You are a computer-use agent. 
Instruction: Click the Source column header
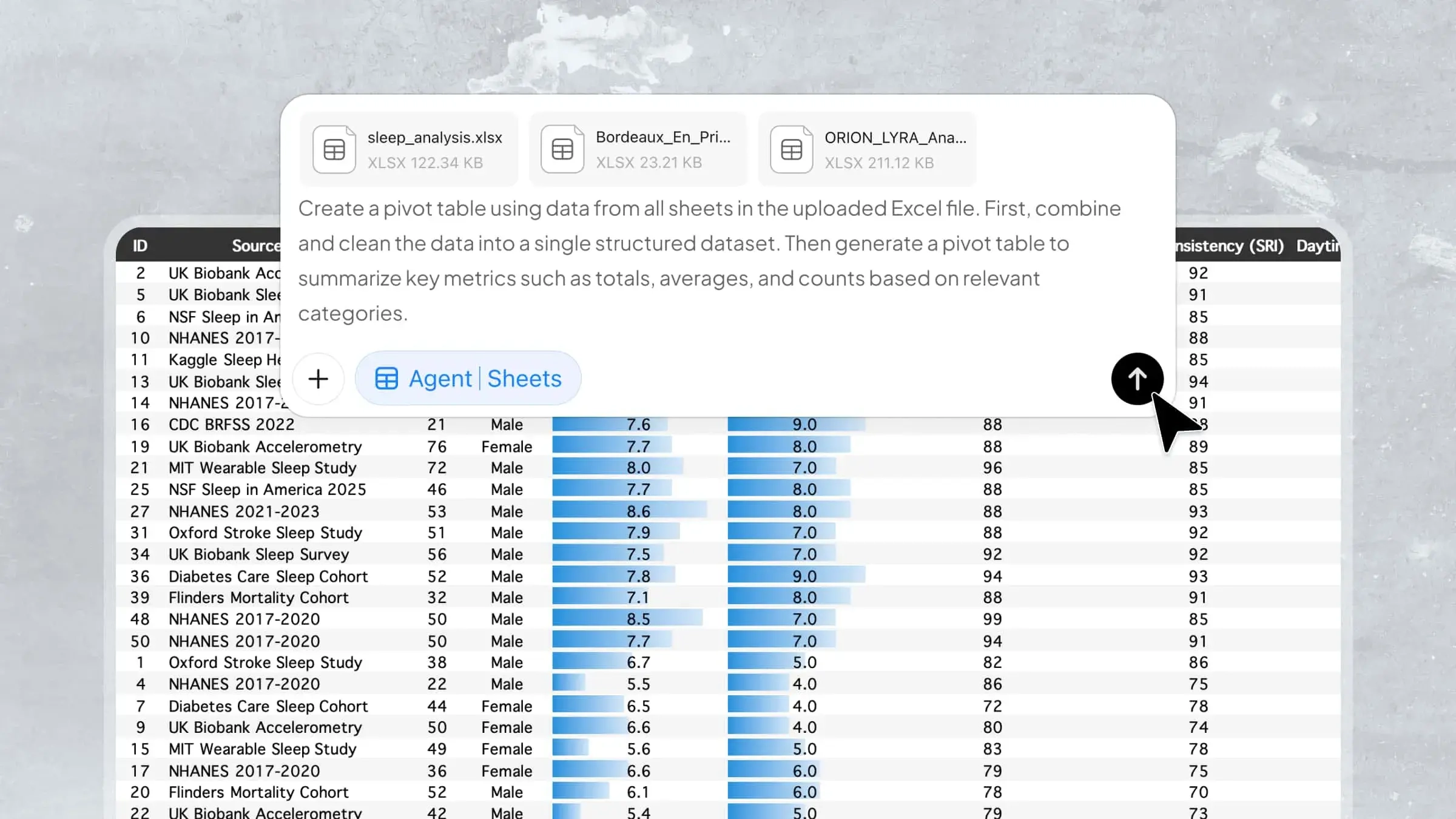(256, 246)
